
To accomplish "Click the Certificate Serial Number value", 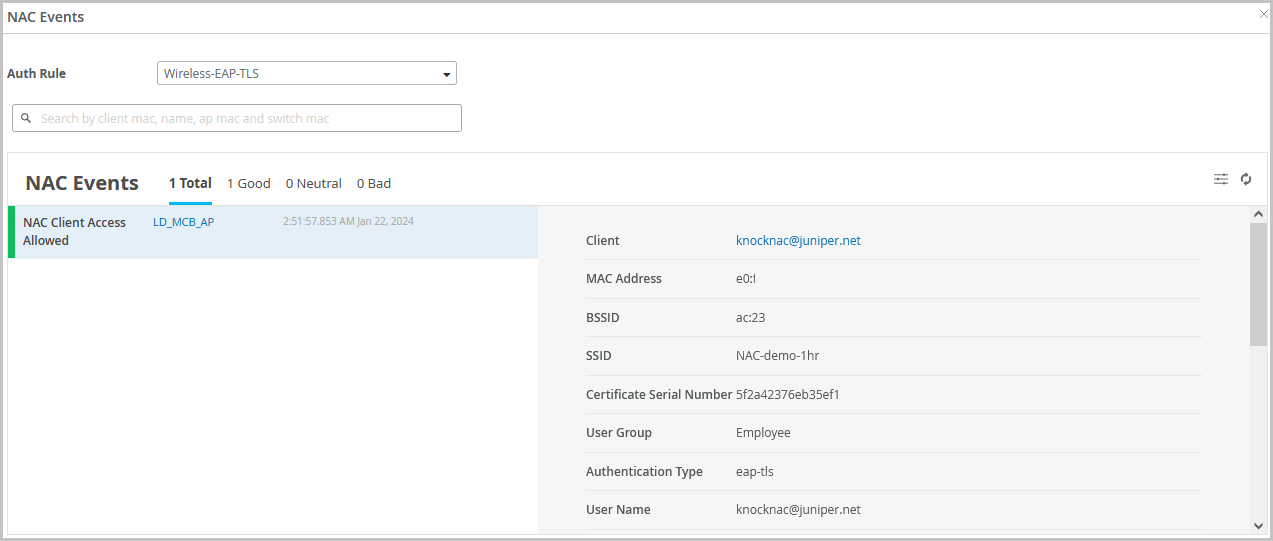I will (x=787, y=395).
